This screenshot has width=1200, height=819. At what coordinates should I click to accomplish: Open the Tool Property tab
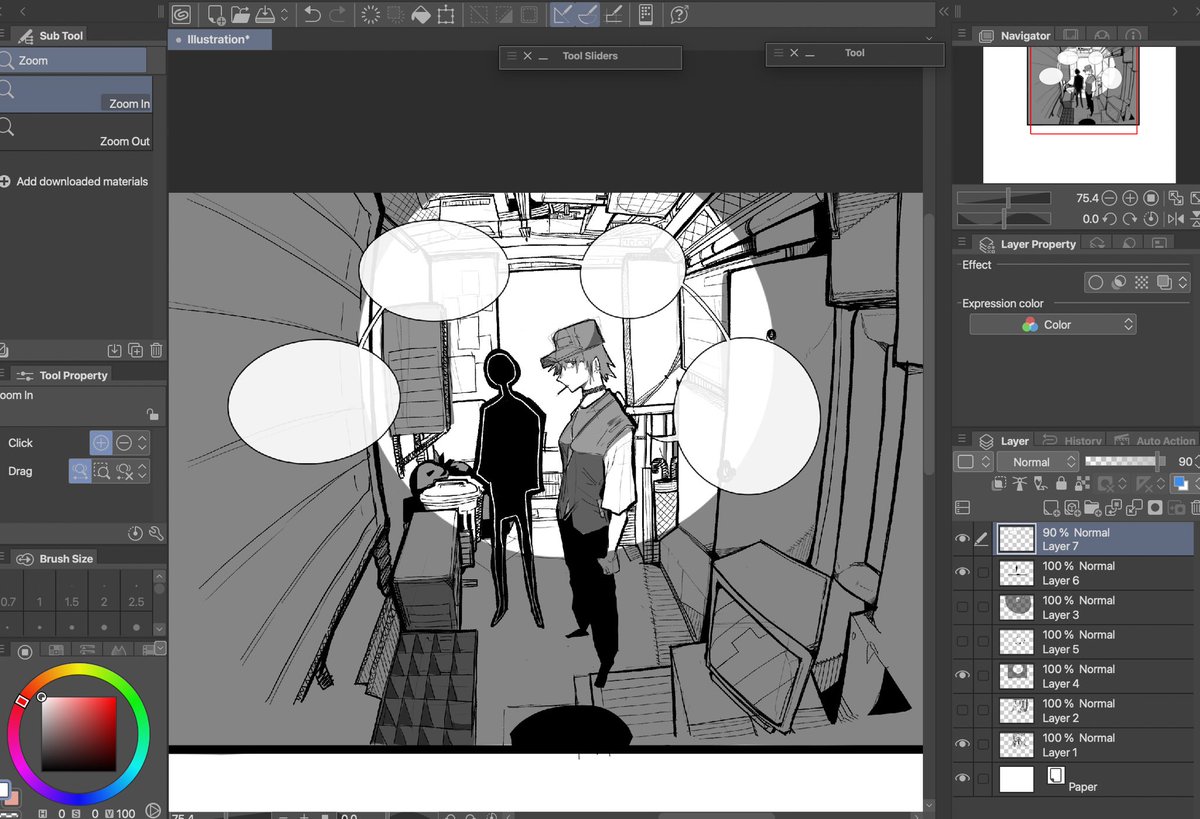[63, 375]
